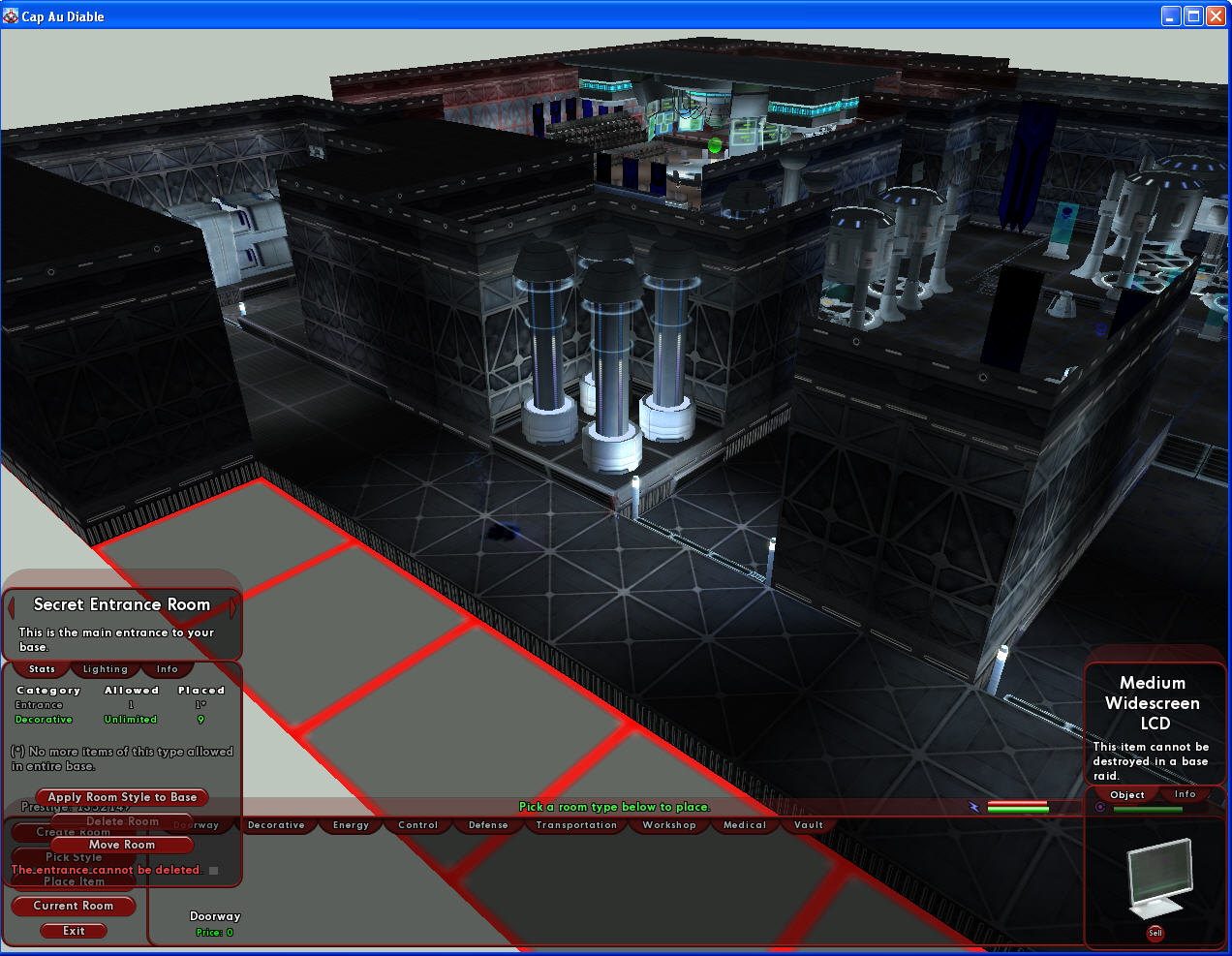
Task: Select the Doorway room category tab
Action: pyautogui.click(x=197, y=825)
